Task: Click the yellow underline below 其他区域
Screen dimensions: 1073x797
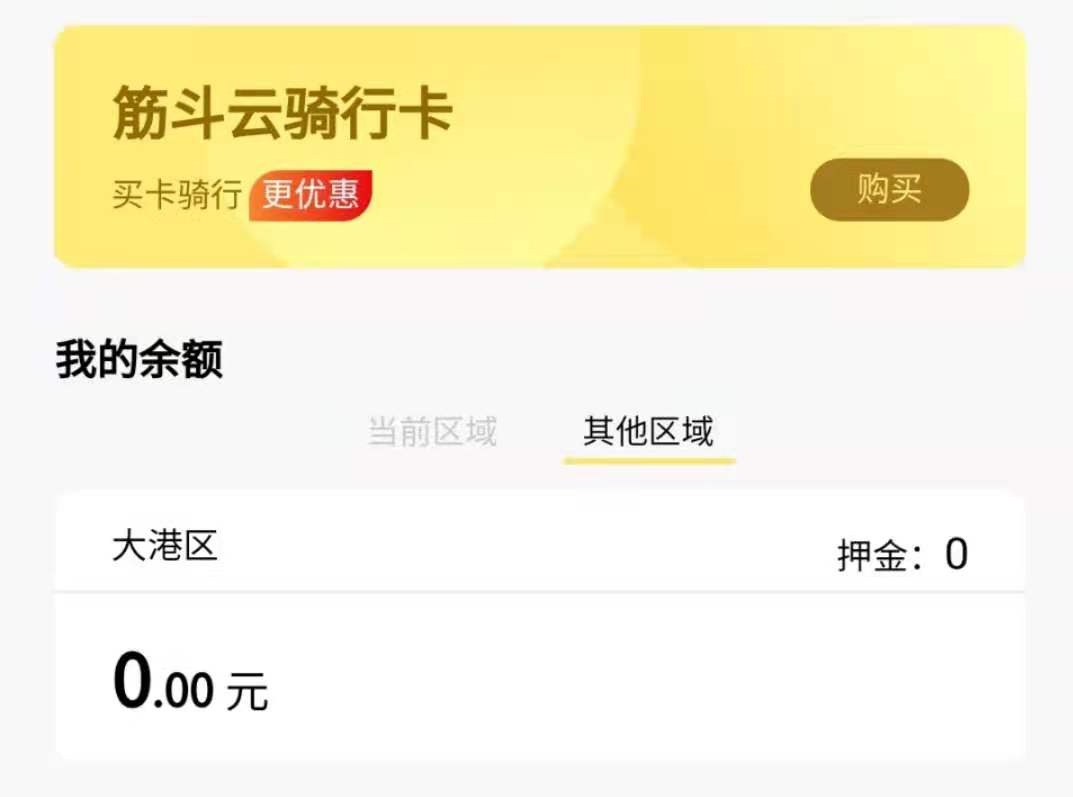Action: tap(649, 461)
